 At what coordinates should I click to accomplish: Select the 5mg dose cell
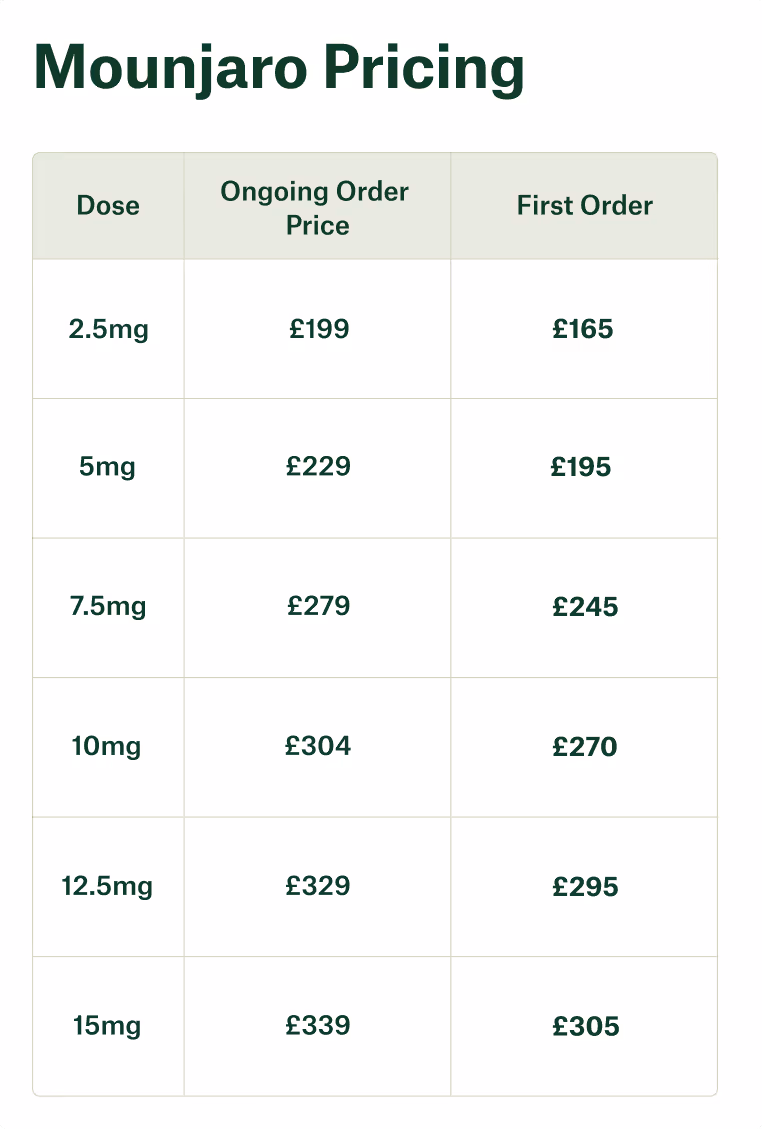pyautogui.click(x=107, y=467)
